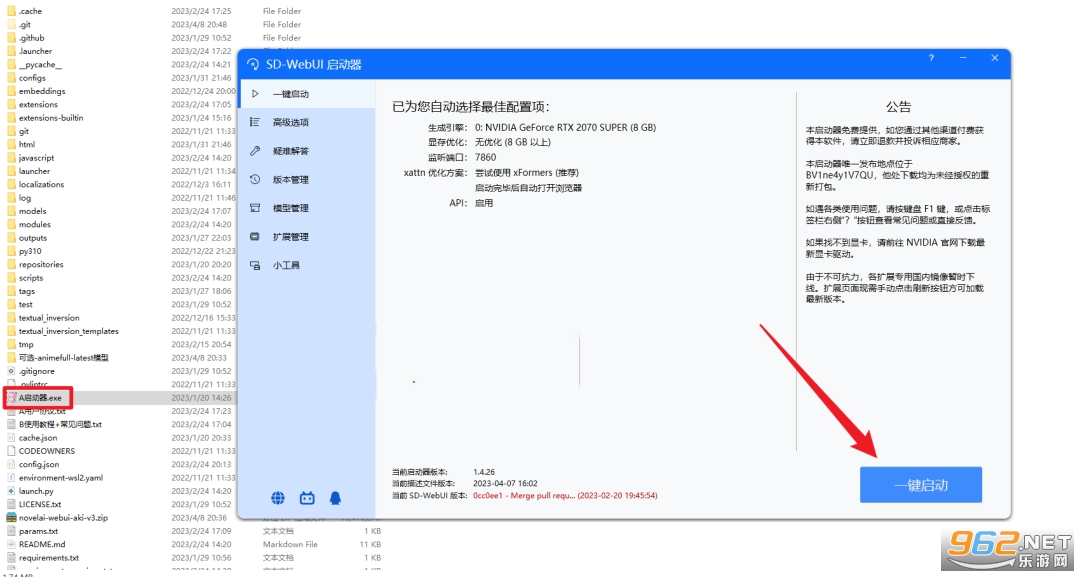Open 疑难解答 in launcher sidebar
Viewport: 1080px width, 577px height.
[x=307, y=151]
